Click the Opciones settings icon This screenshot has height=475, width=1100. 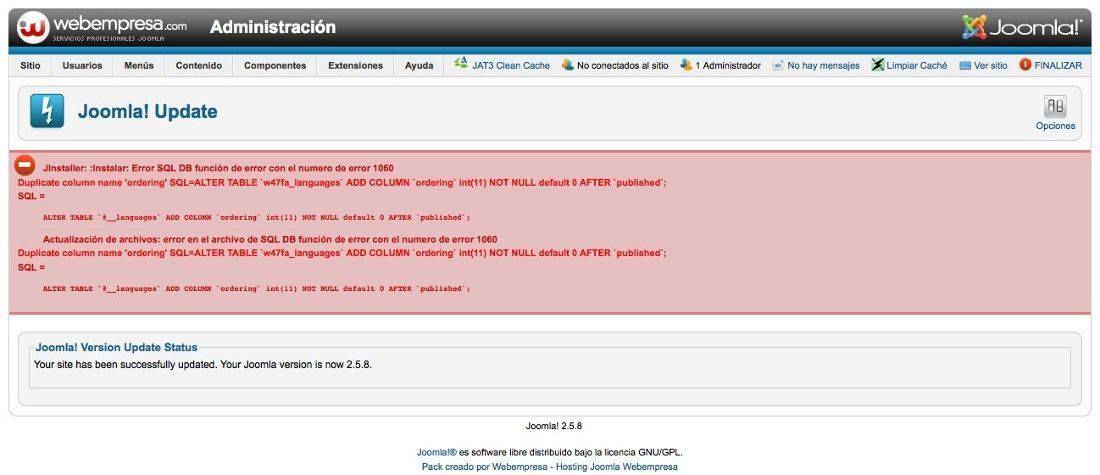pos(1055,107)
